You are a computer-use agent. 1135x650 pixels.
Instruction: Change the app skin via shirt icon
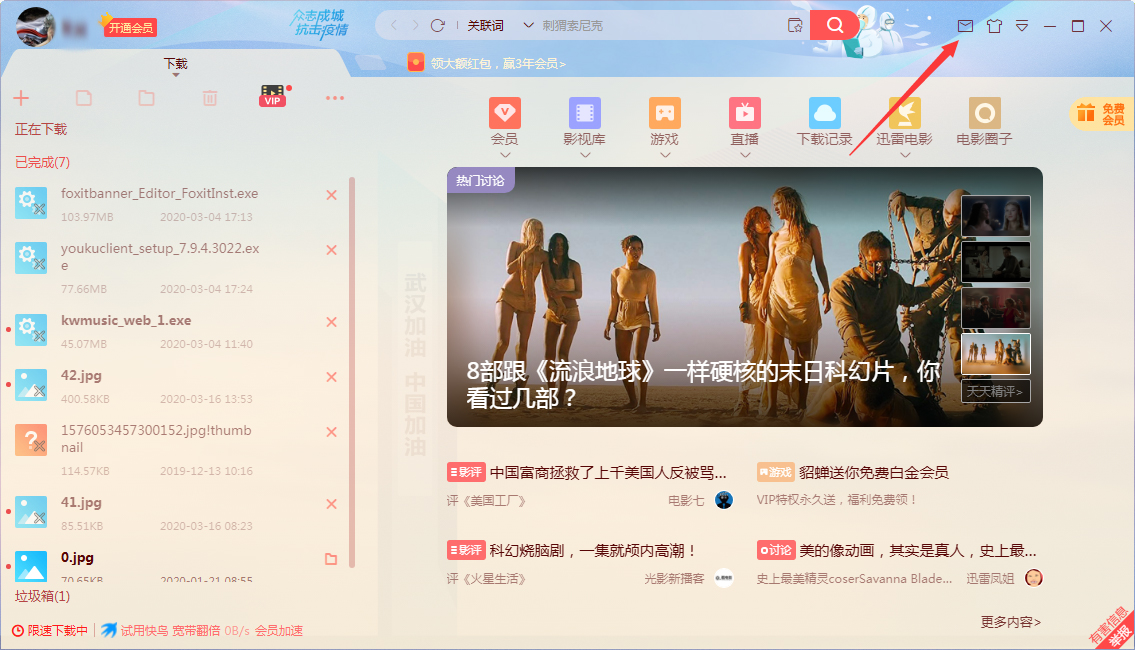click(x=994, y=27)
